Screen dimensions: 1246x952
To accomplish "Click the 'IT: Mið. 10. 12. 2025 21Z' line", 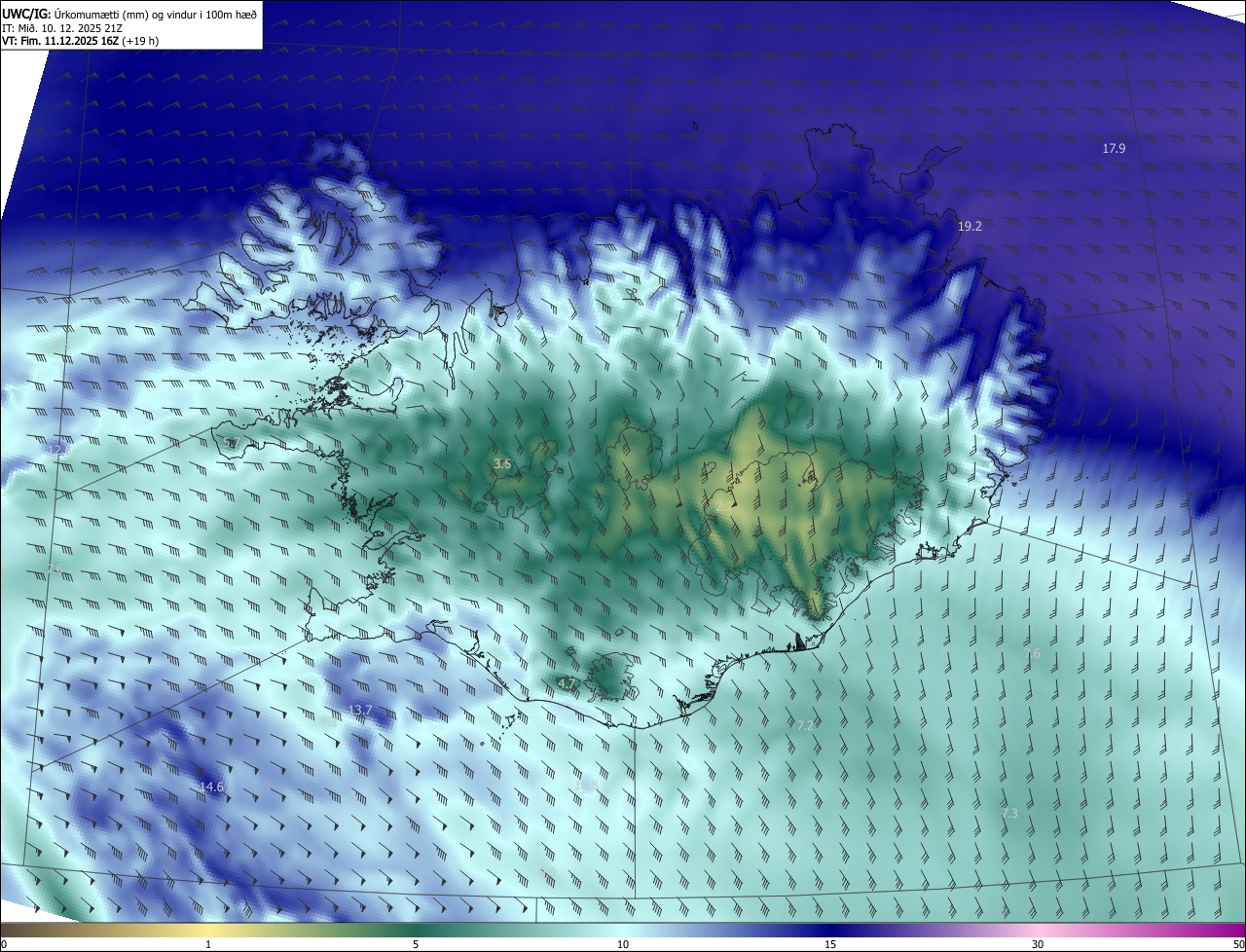I will (x=61, y=28).
